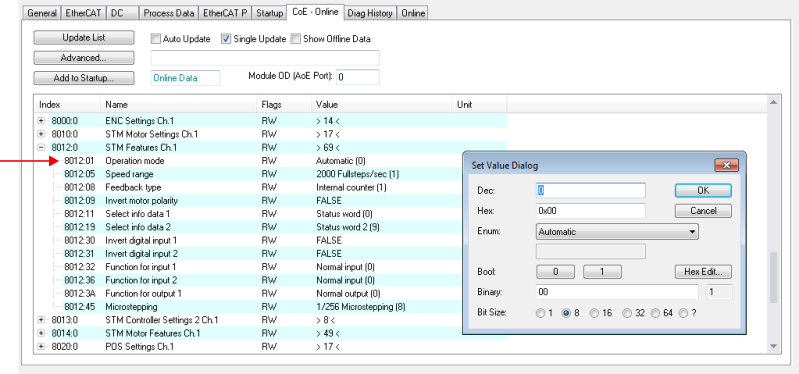Click the Binary input field
The image size is (799, 374).
point(617,292)
